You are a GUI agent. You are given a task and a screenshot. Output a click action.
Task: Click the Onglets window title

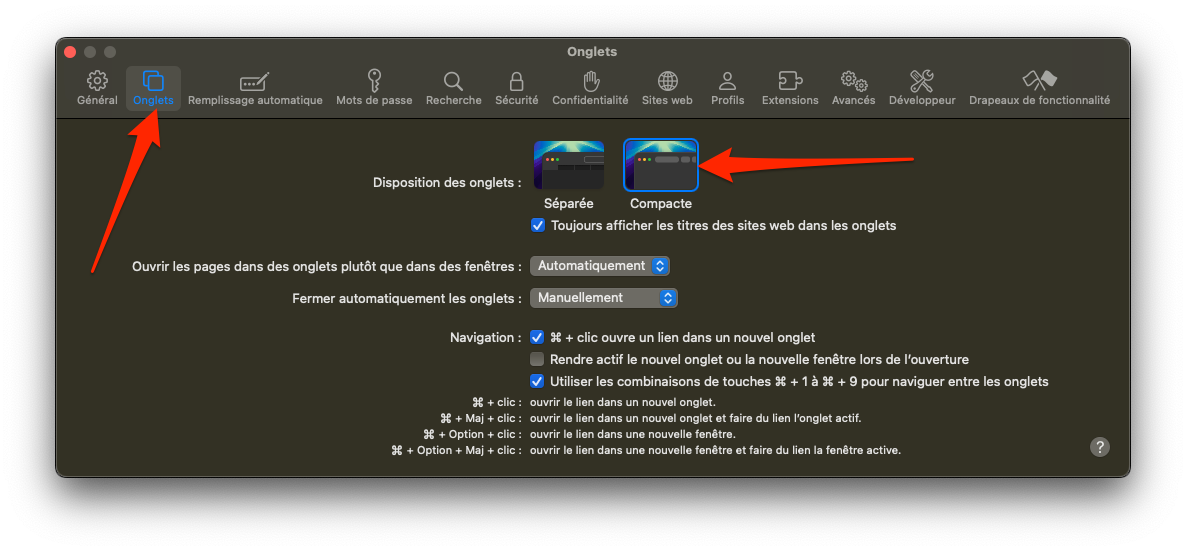click(x=592, y=52)
